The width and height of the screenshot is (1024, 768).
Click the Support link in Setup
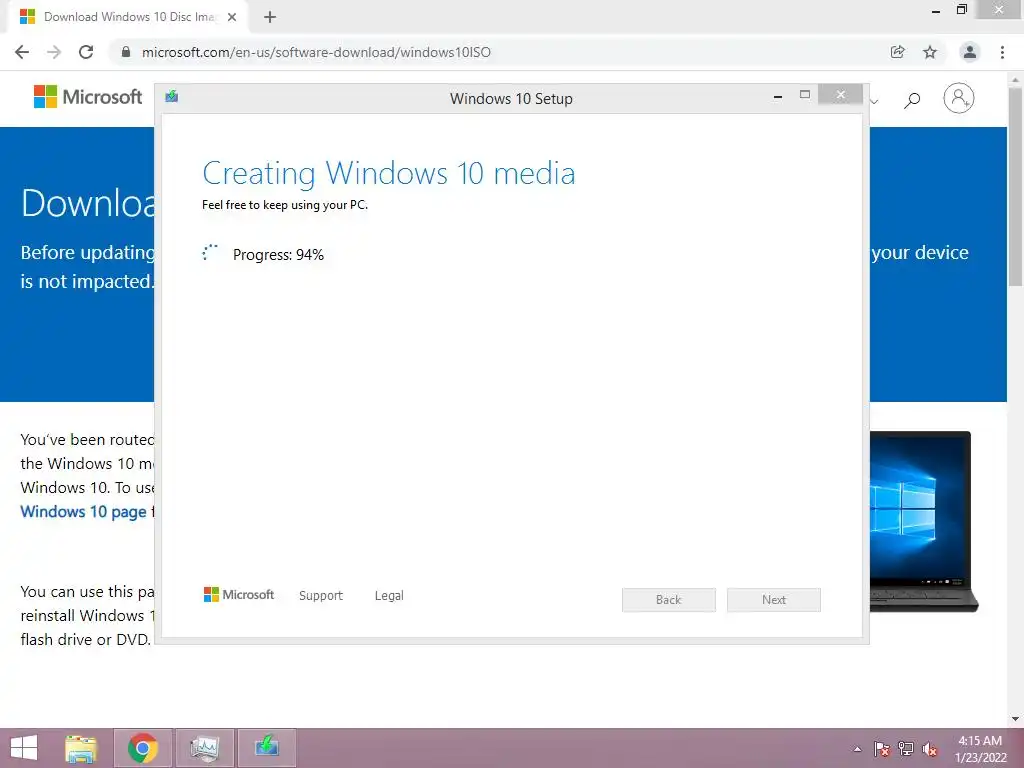[x=321, y=596]
